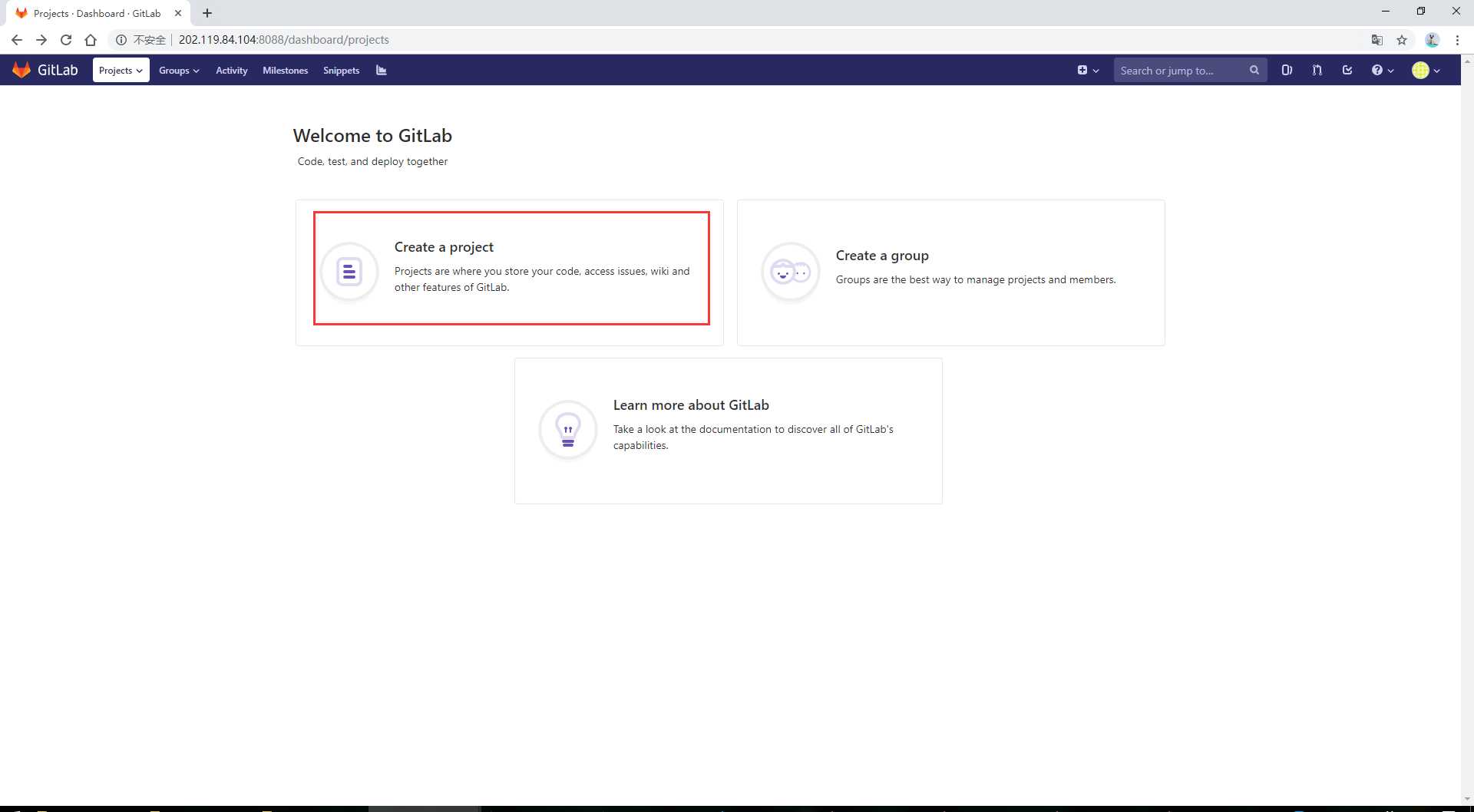Open the user avatar menu
The width and height of the screenshot is (1474, 812).
click(x=1426, y=70)
